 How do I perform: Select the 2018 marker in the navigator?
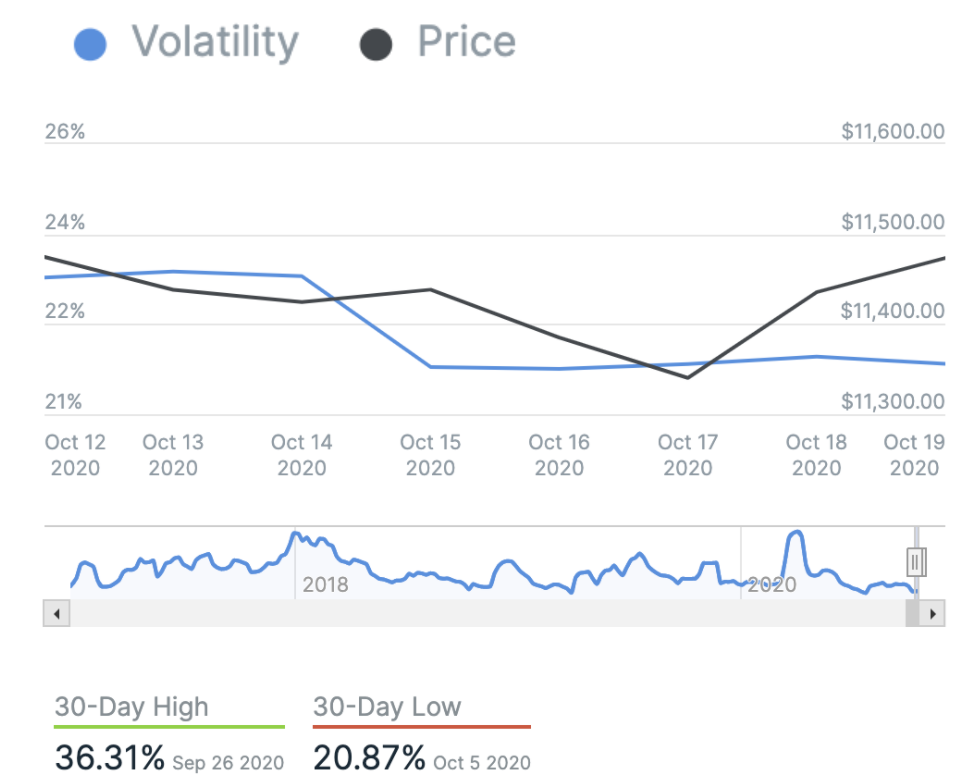tap(325, 584)
